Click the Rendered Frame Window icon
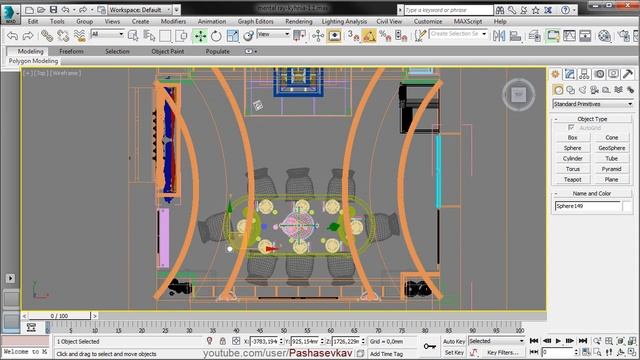Viewport: 640px width, 360px height. 636,36
